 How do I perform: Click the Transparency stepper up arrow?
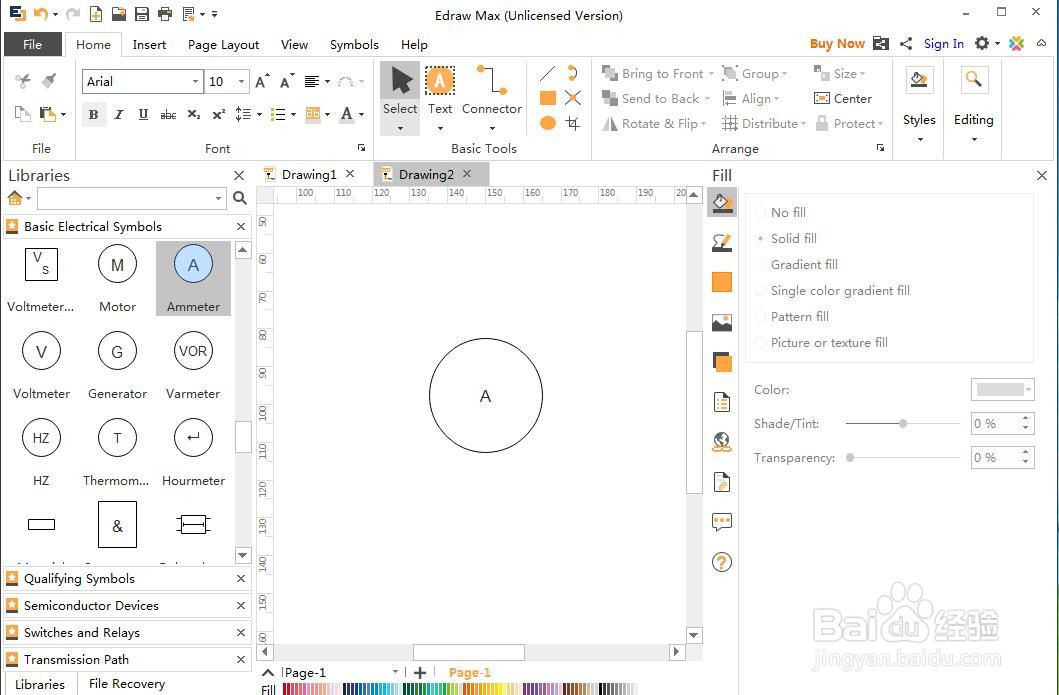[x=1025, y=452]
